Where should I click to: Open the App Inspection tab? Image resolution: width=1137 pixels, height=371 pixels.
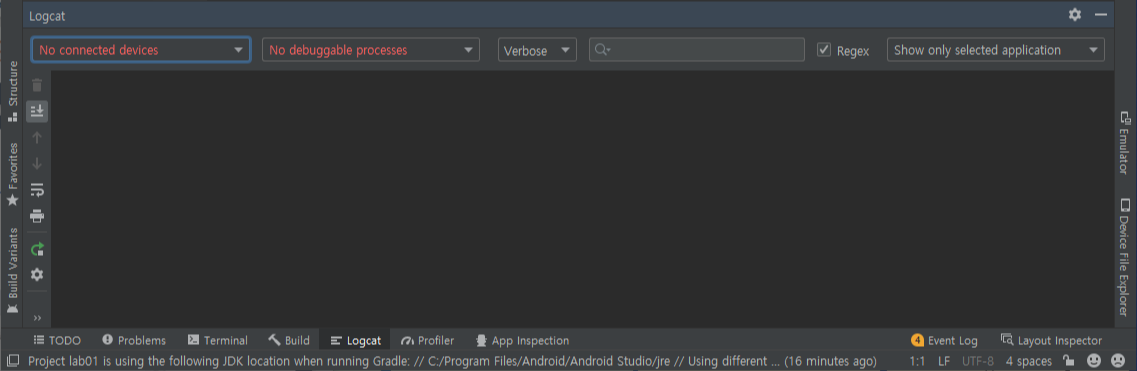pos(522,341)
